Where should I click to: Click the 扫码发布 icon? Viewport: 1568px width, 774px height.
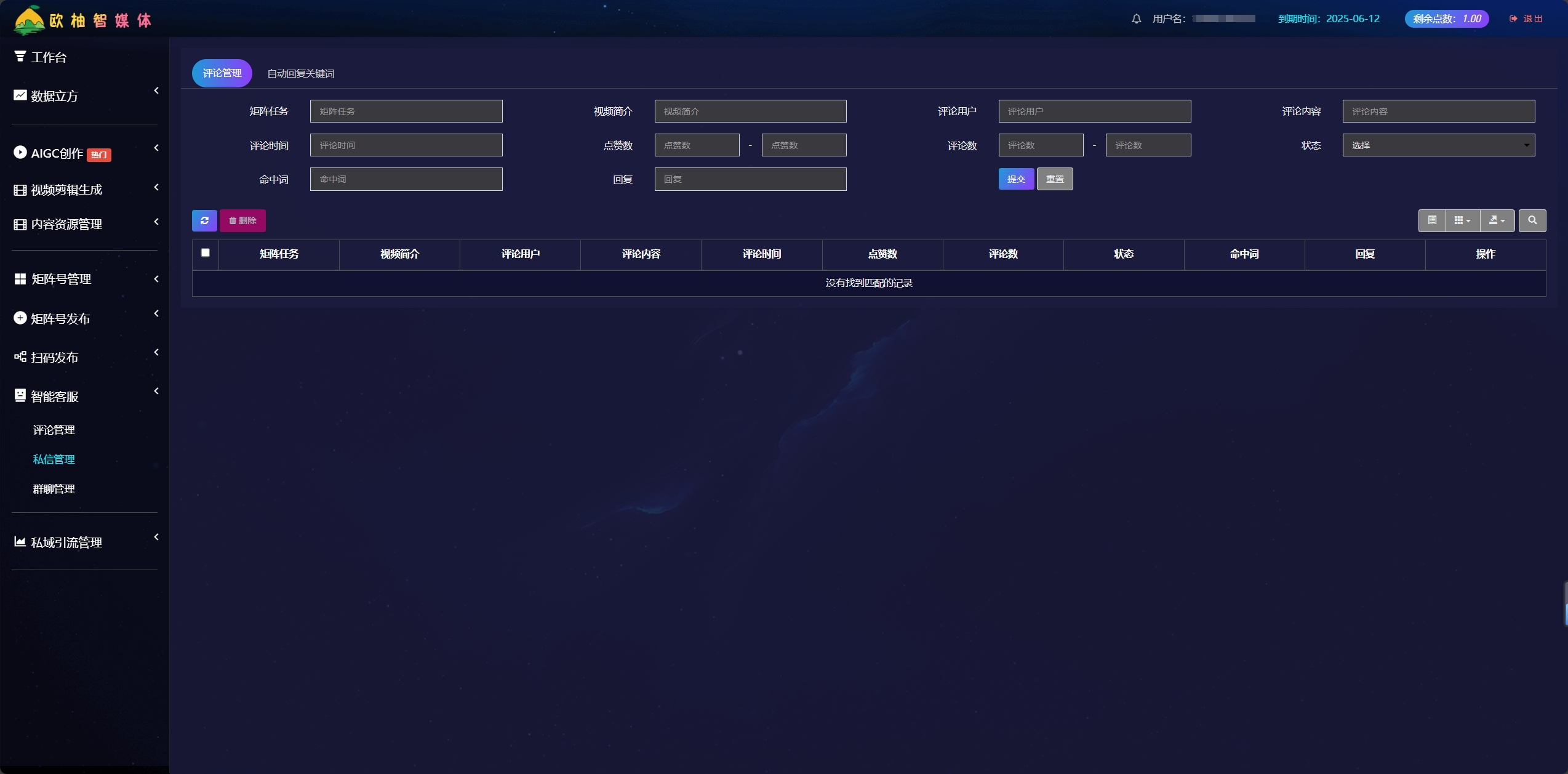click(20, 357)
